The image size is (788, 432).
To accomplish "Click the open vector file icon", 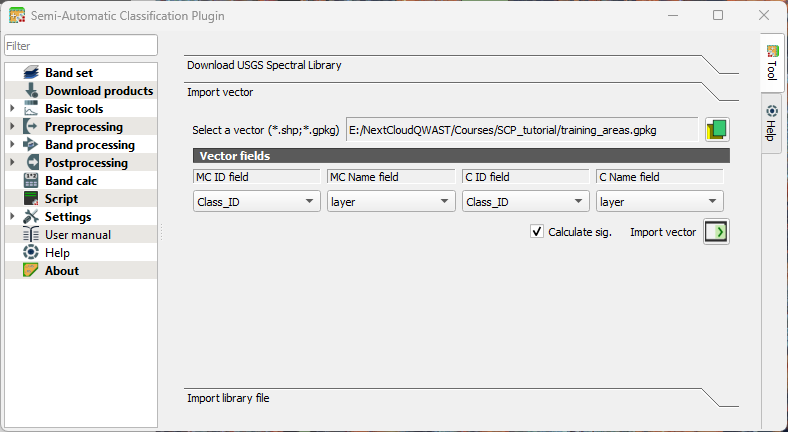I will (x=716, y=130).
